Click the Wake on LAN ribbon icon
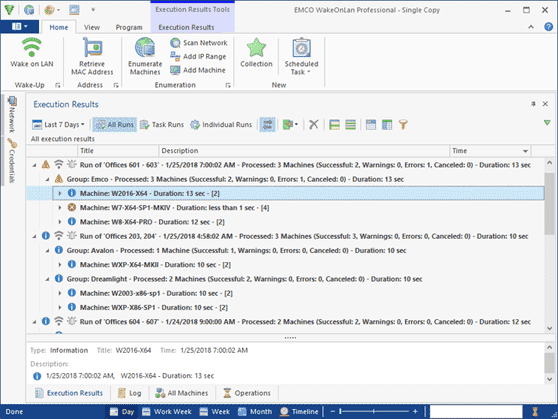This screenshot has height=419, width=558. tap(31, 47)
